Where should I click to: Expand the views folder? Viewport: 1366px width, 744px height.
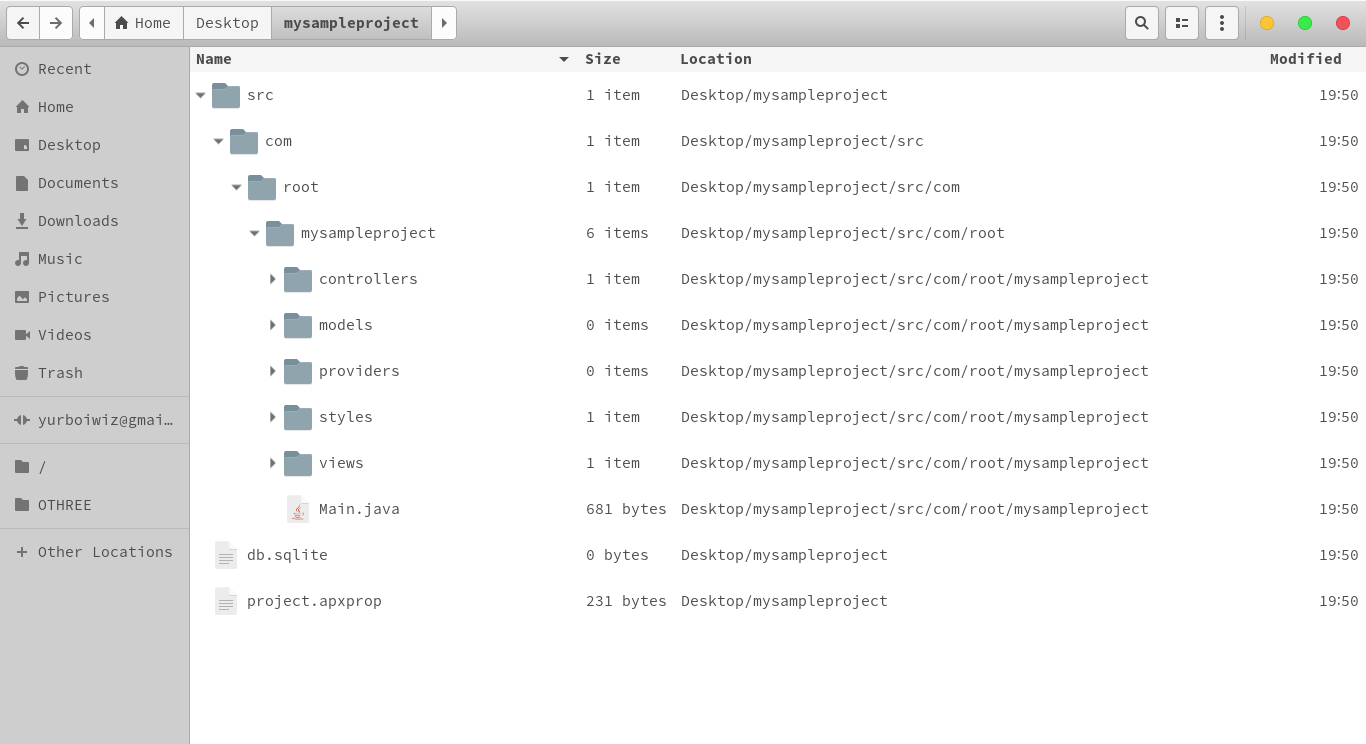point(272,463)
